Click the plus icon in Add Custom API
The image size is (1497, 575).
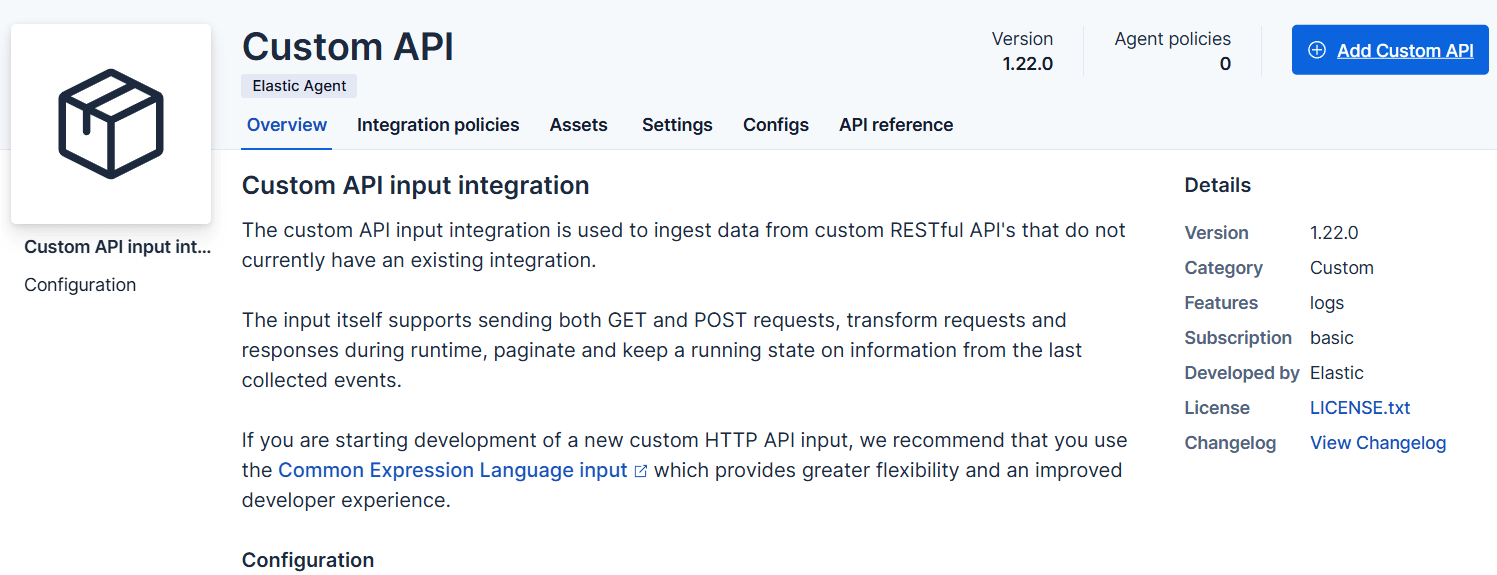pyautogui.click(x=1317, y=51)
